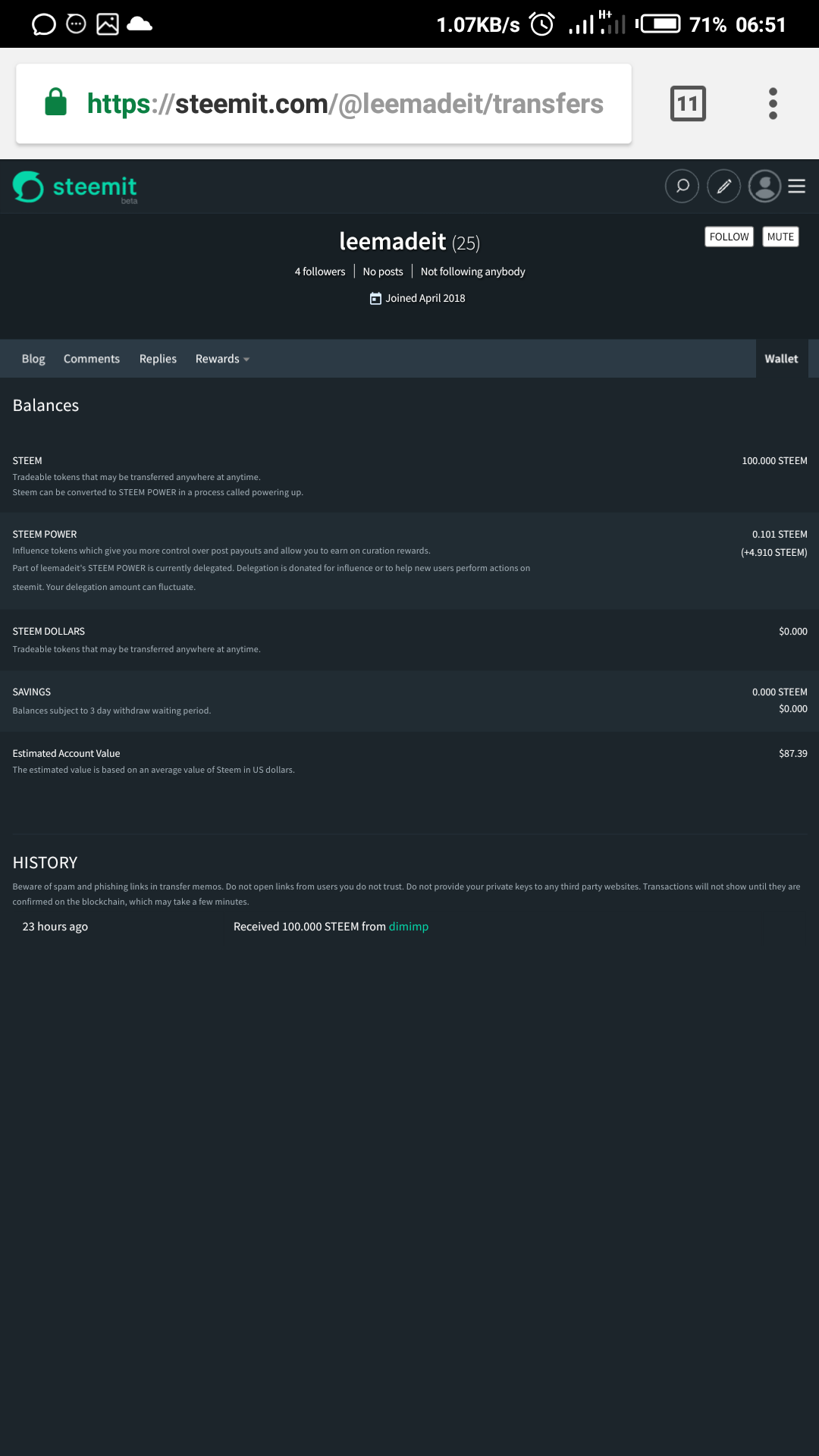Click the Steemit logo icon
819x1456 pixels.
click(x=29, y=187)
